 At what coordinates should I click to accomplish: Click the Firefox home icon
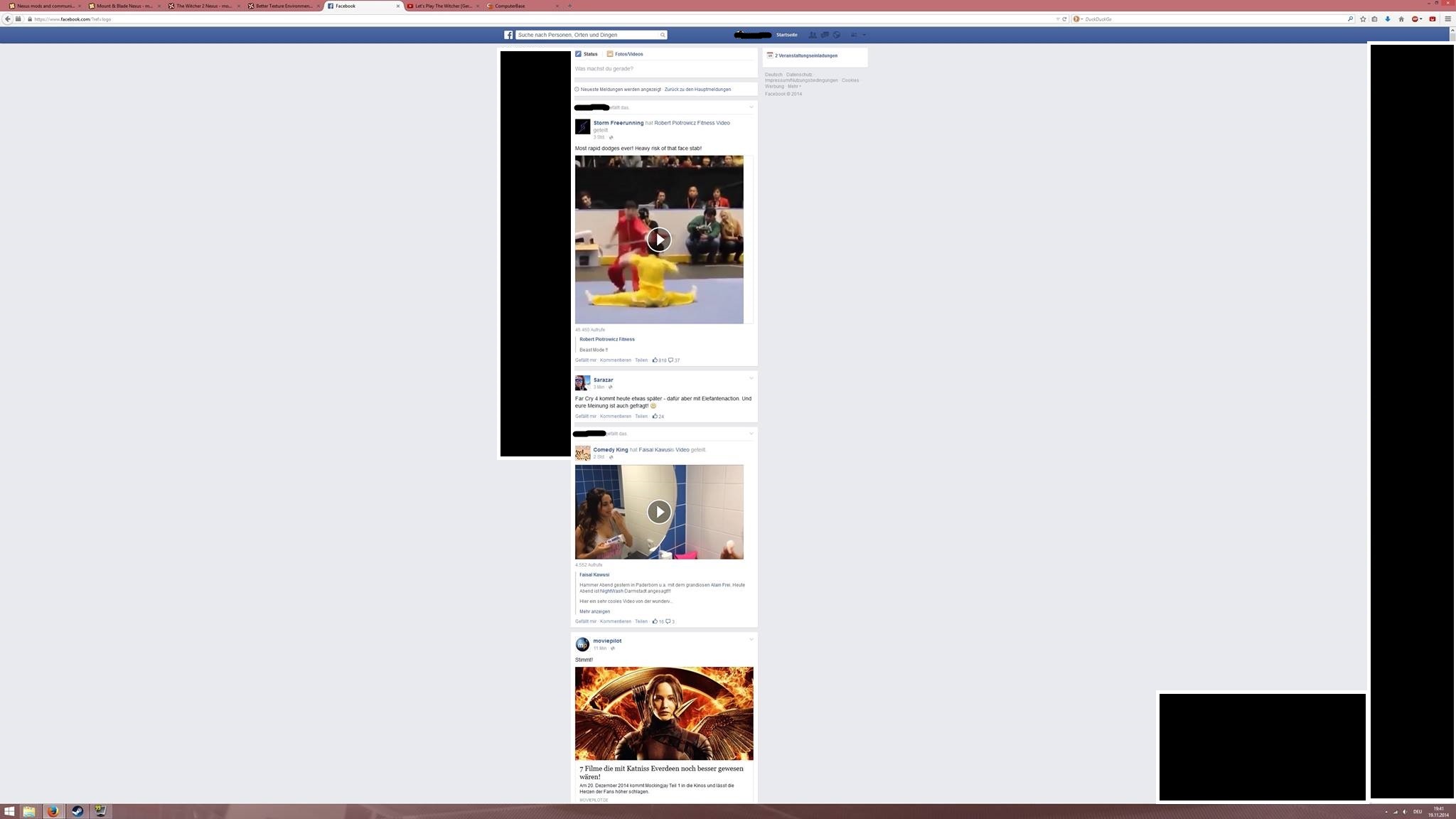click(x=1401, y=19)
